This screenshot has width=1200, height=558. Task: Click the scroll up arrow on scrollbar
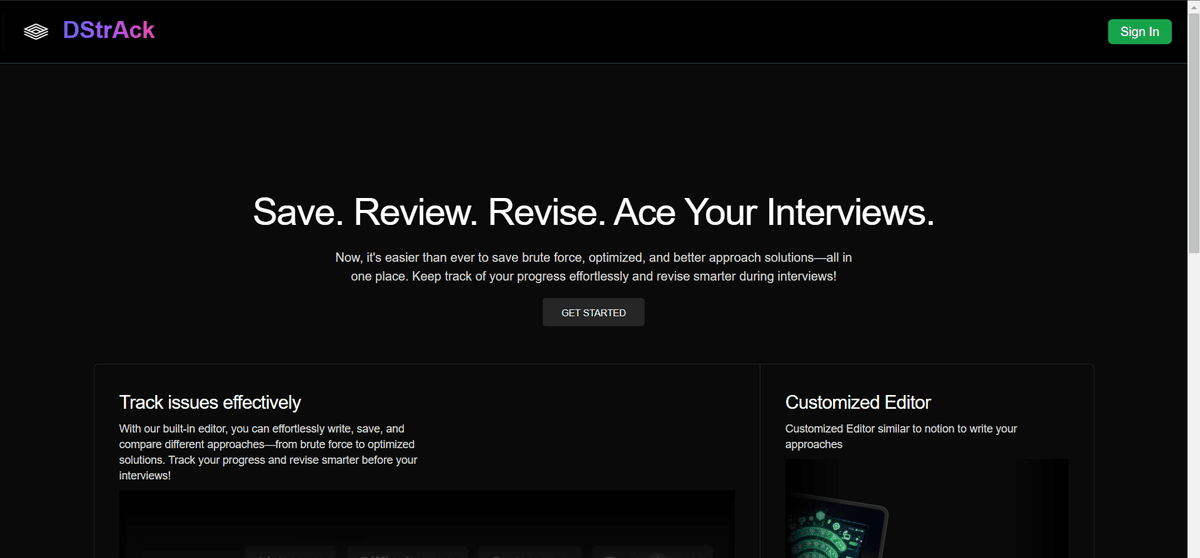coord(1192,7)
